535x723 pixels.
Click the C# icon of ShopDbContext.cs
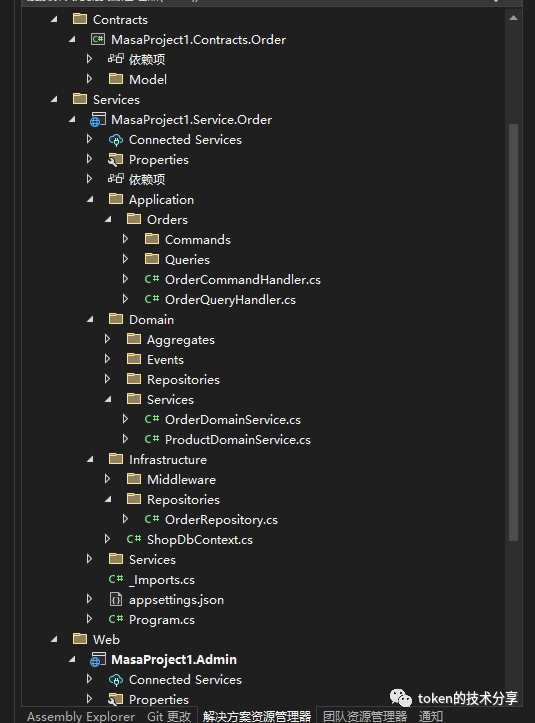pos(134,539)
